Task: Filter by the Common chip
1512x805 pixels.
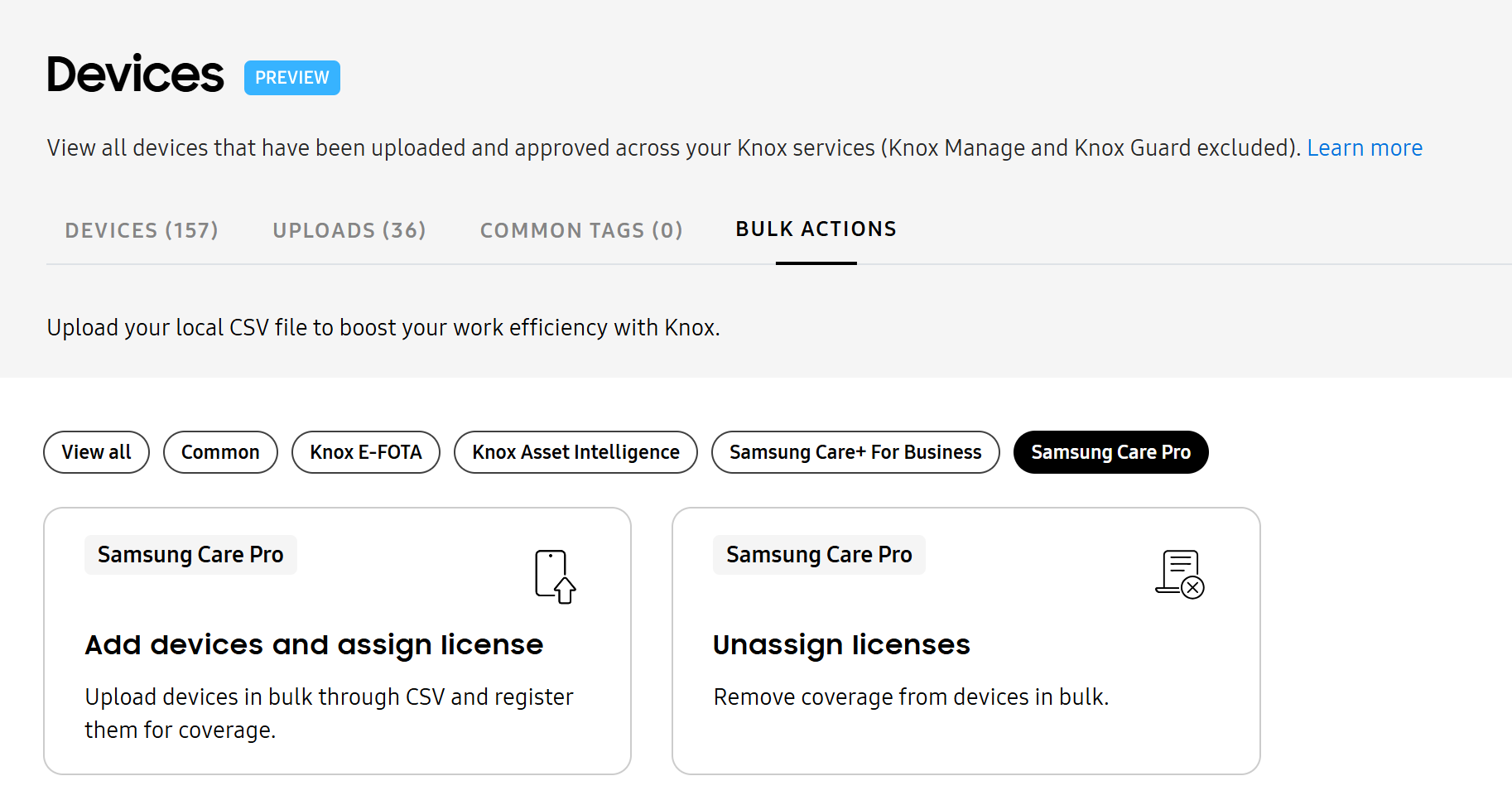Action: pyautogui.click(x=220, y=452)
